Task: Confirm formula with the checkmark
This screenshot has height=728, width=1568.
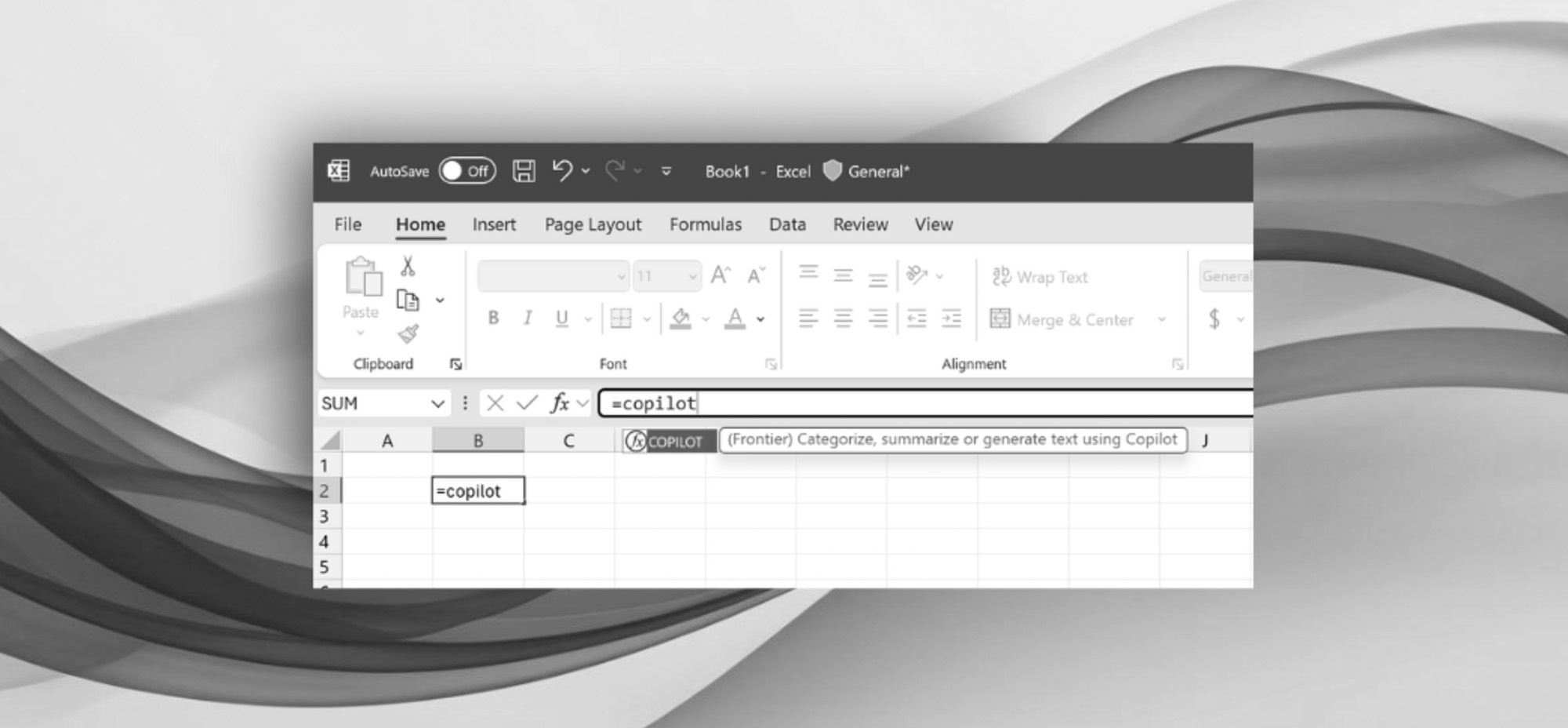Action: [x=527, y=403]
